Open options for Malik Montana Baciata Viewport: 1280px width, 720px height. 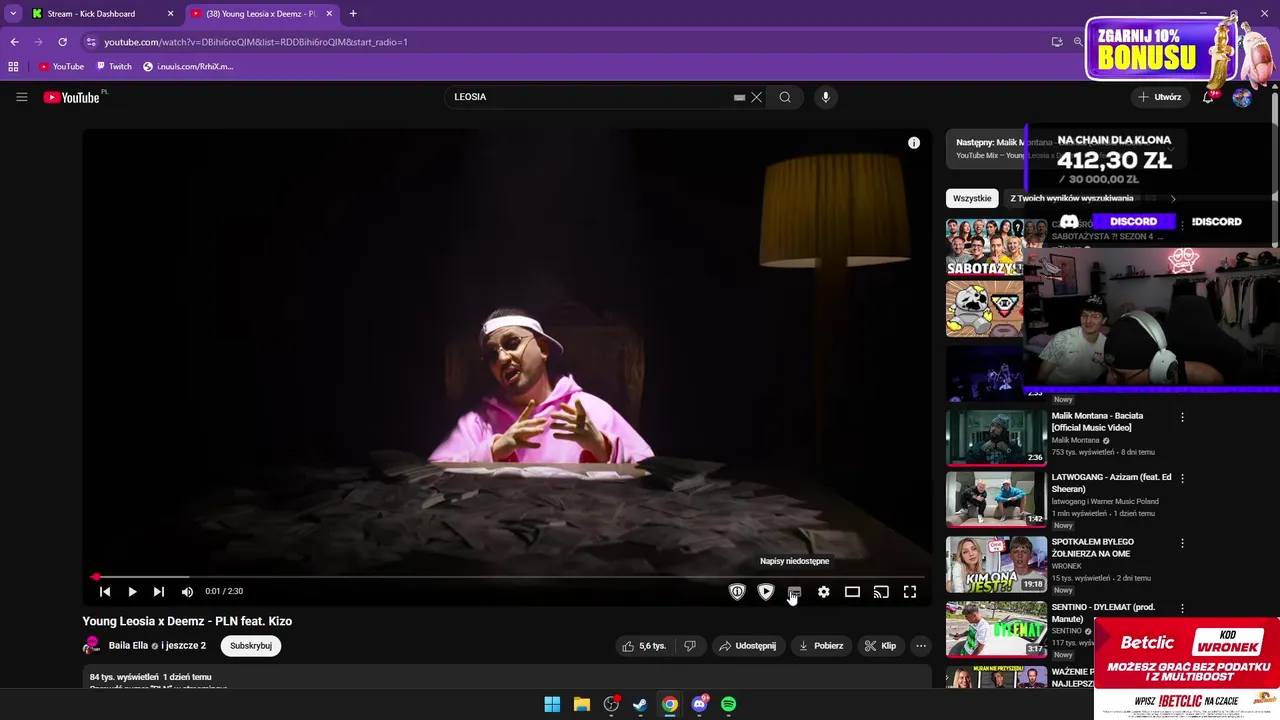1182,417
